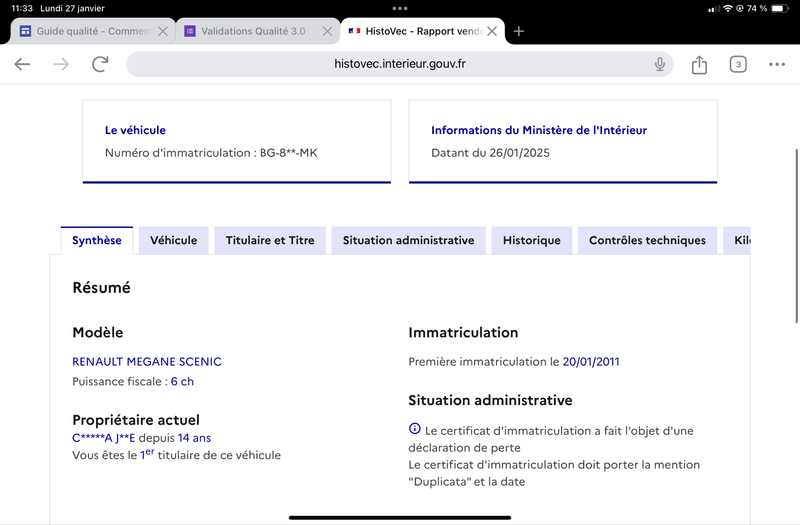
Task: Add a new browser tab
Action: tap(519, 31)
